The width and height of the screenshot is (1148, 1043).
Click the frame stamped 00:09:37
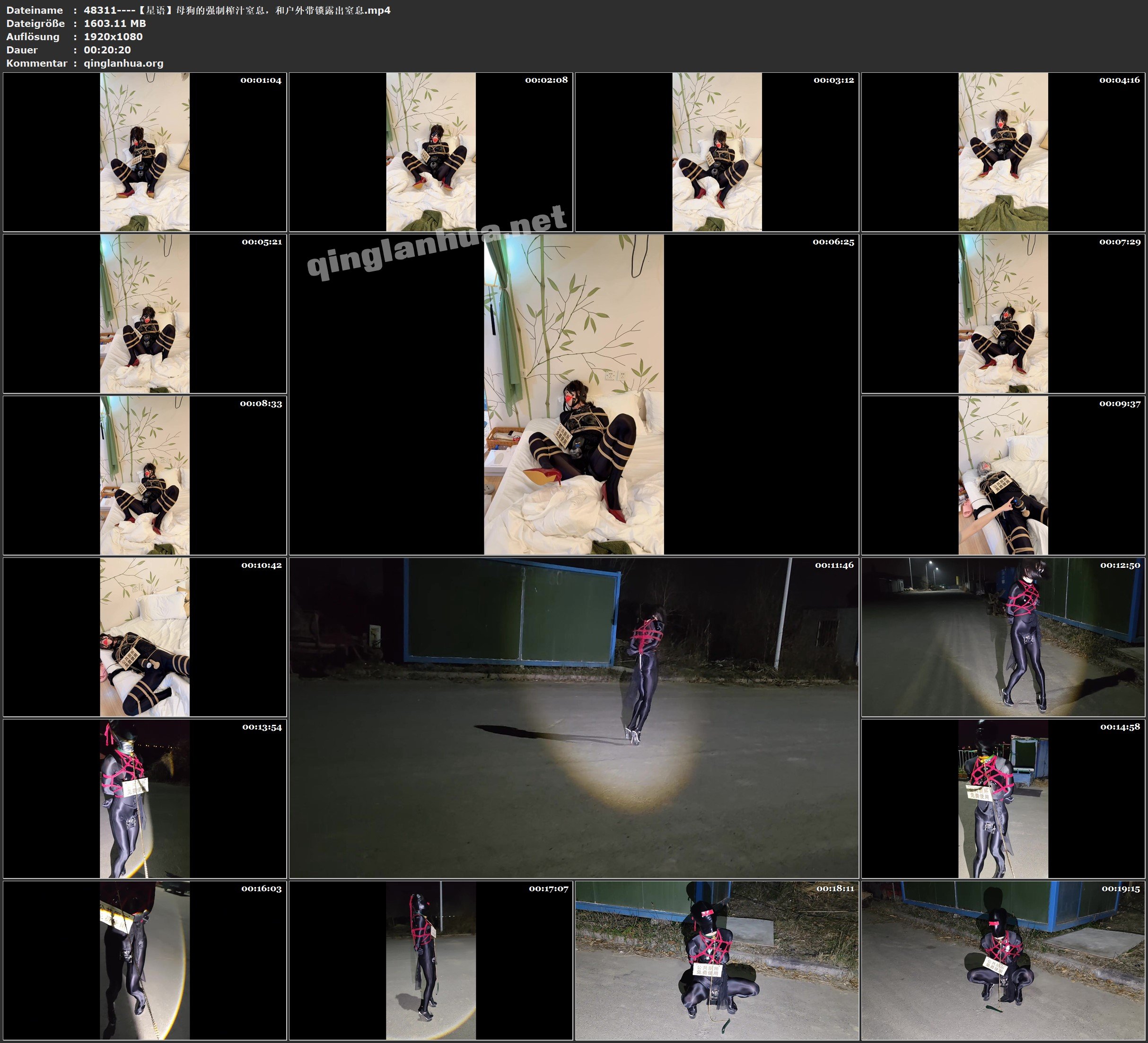point(1003,475)
